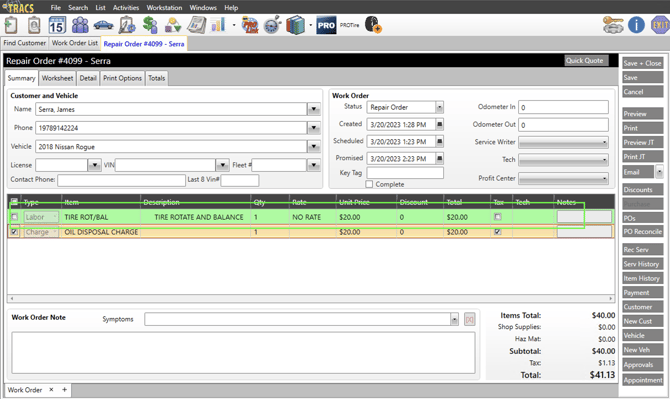Click the Work Order Note text area
The image size is (670, 399).
click(x=243, y=353)
